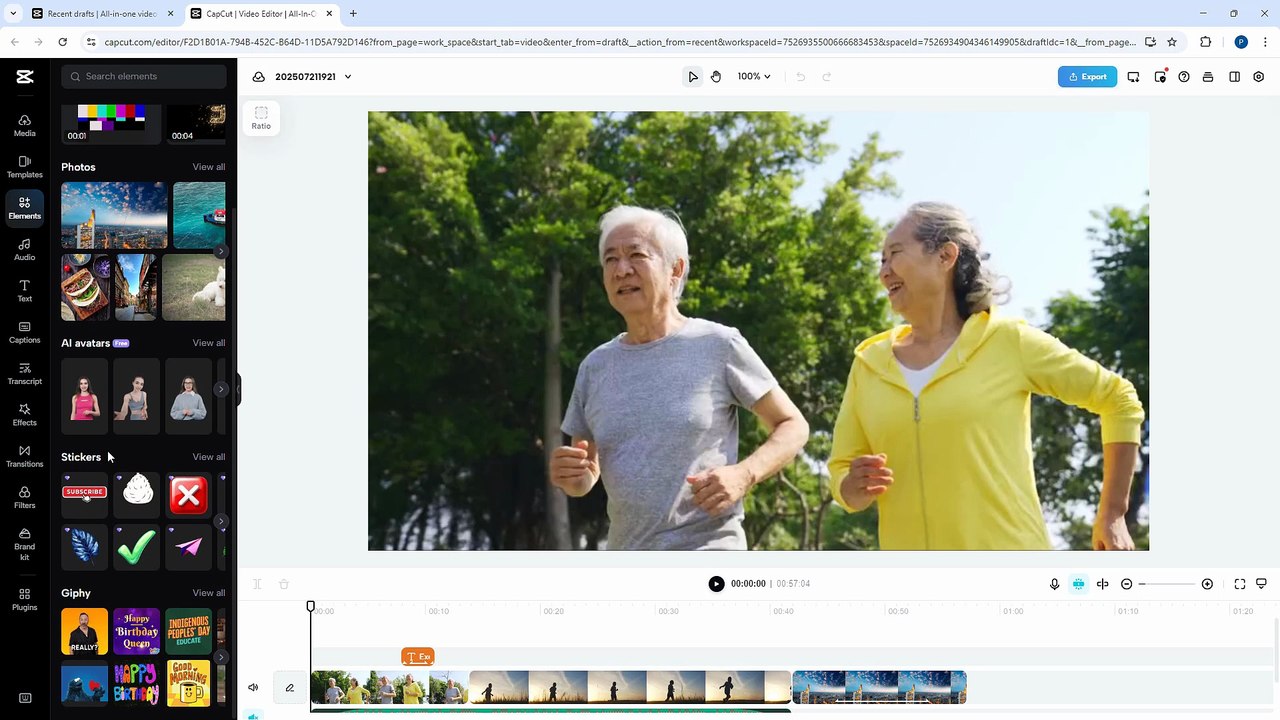Open the Transcript panel
Viewport: 1280px width, 720px height.
pos(24,373)
